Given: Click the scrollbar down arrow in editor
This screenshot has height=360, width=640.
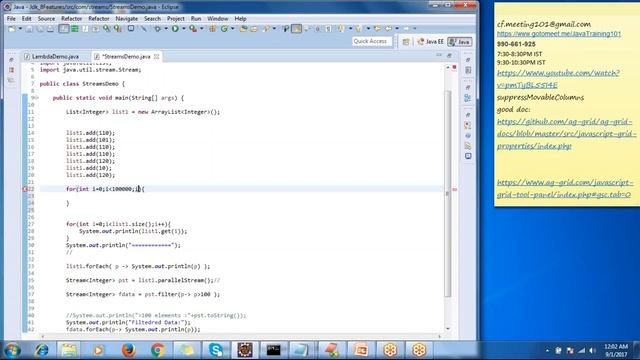Looking at the screenshot, I should coord(448,329).
